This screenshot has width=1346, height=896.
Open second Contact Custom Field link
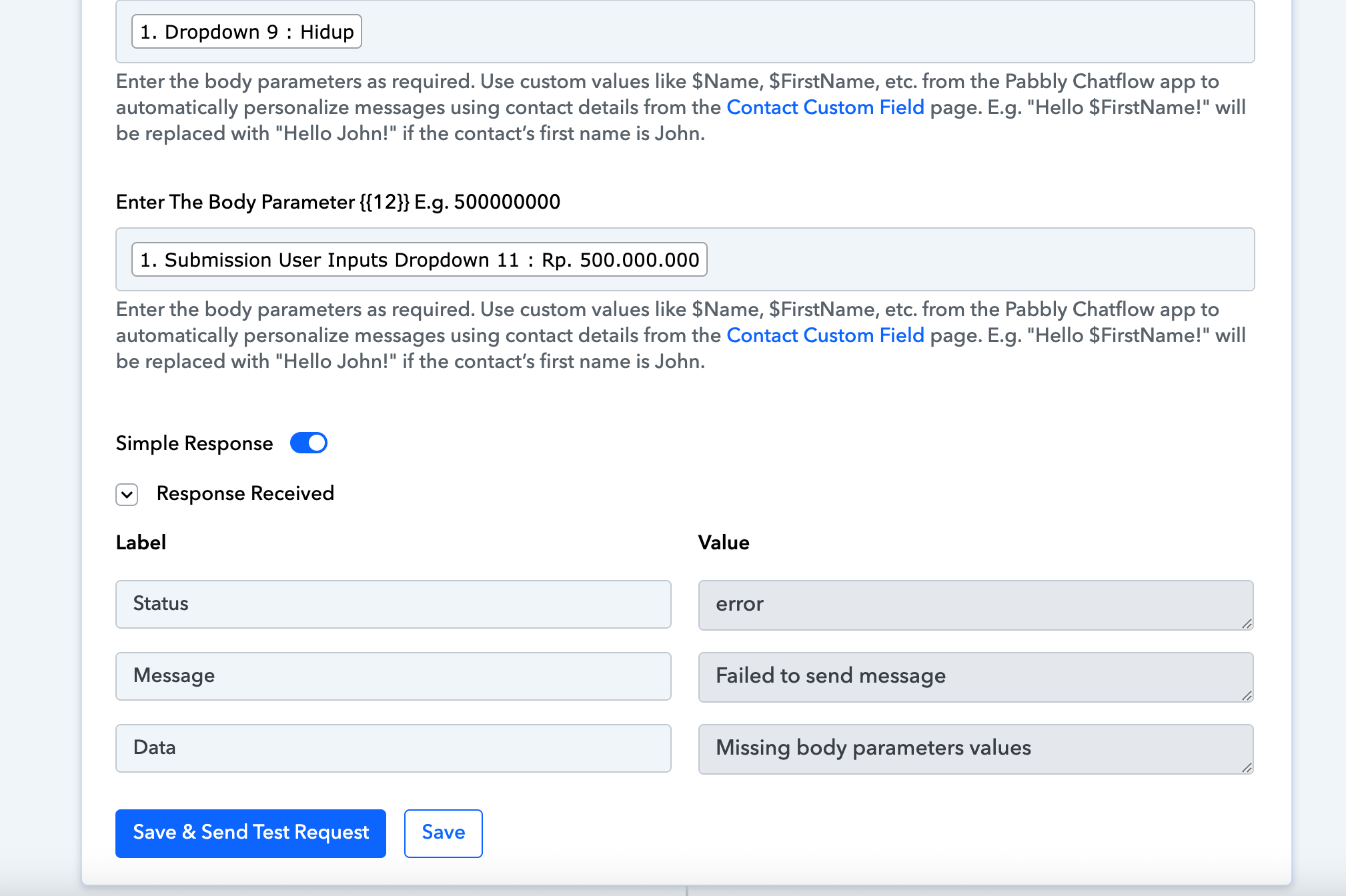pos(825,335)
